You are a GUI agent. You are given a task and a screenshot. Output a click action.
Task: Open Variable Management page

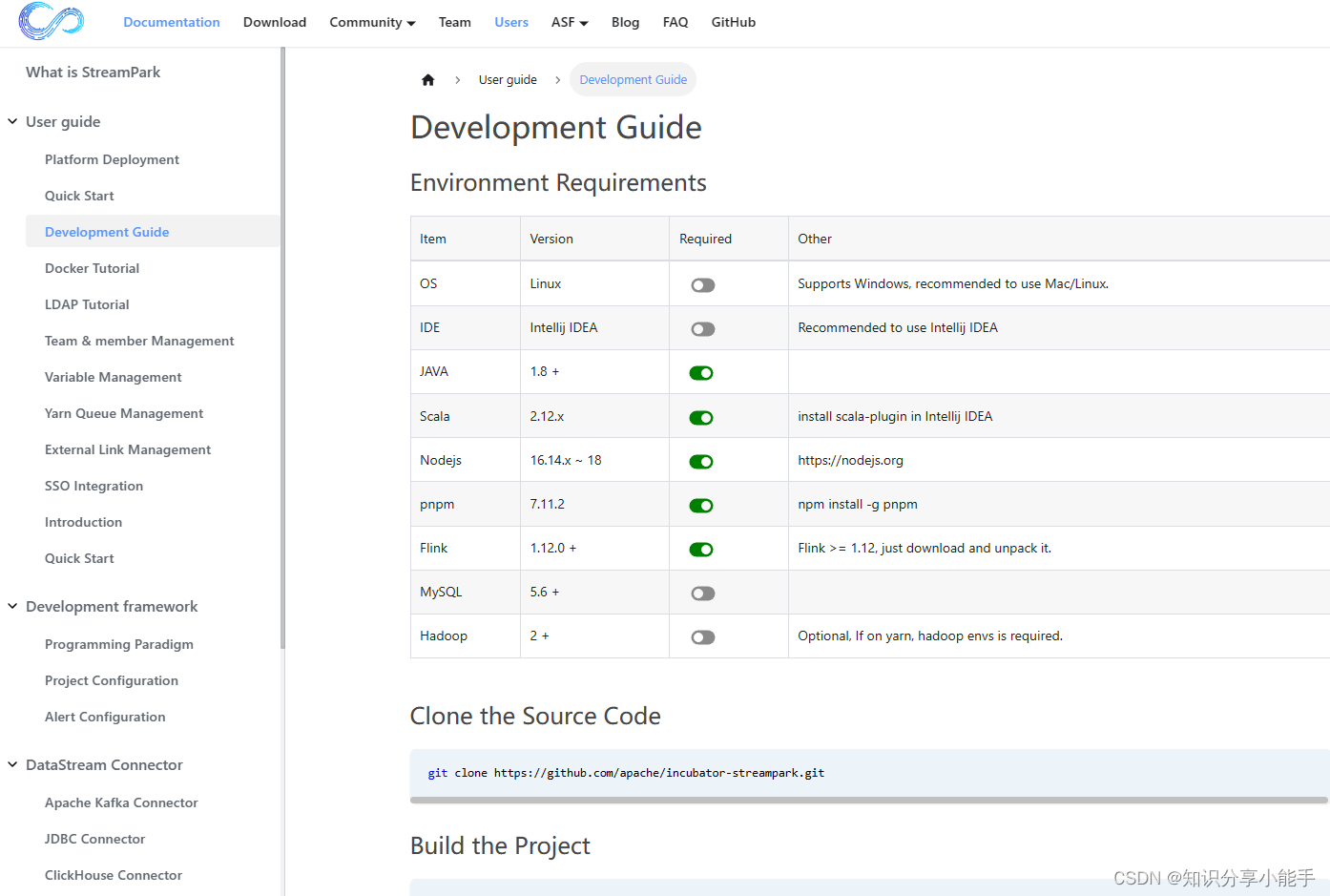click(x=113, y=377)
